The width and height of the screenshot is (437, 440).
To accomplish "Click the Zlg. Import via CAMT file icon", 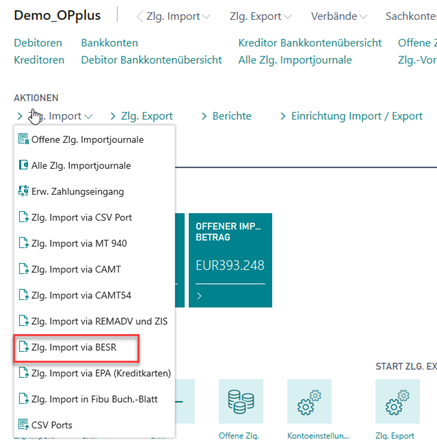I will tap(23, 269).
